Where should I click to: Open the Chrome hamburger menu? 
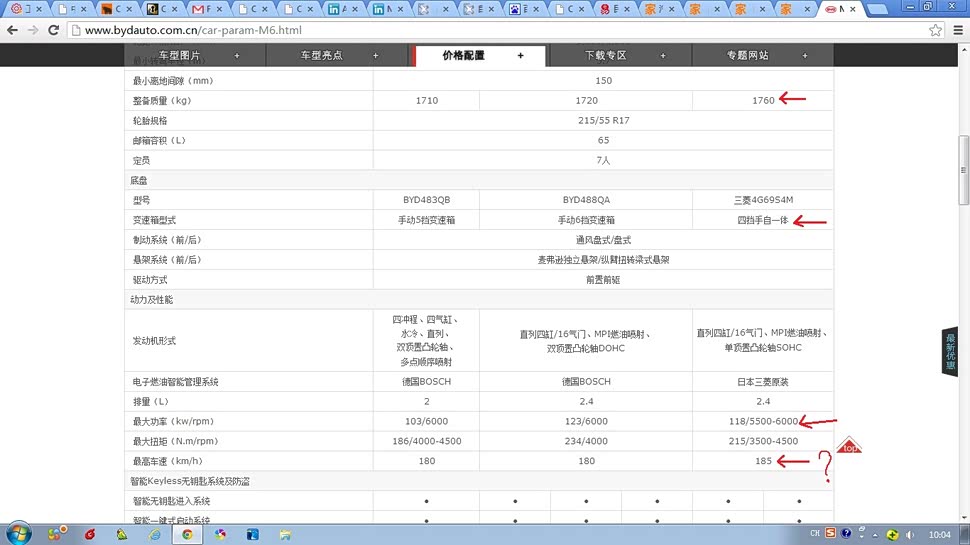(x=958, y=30)
